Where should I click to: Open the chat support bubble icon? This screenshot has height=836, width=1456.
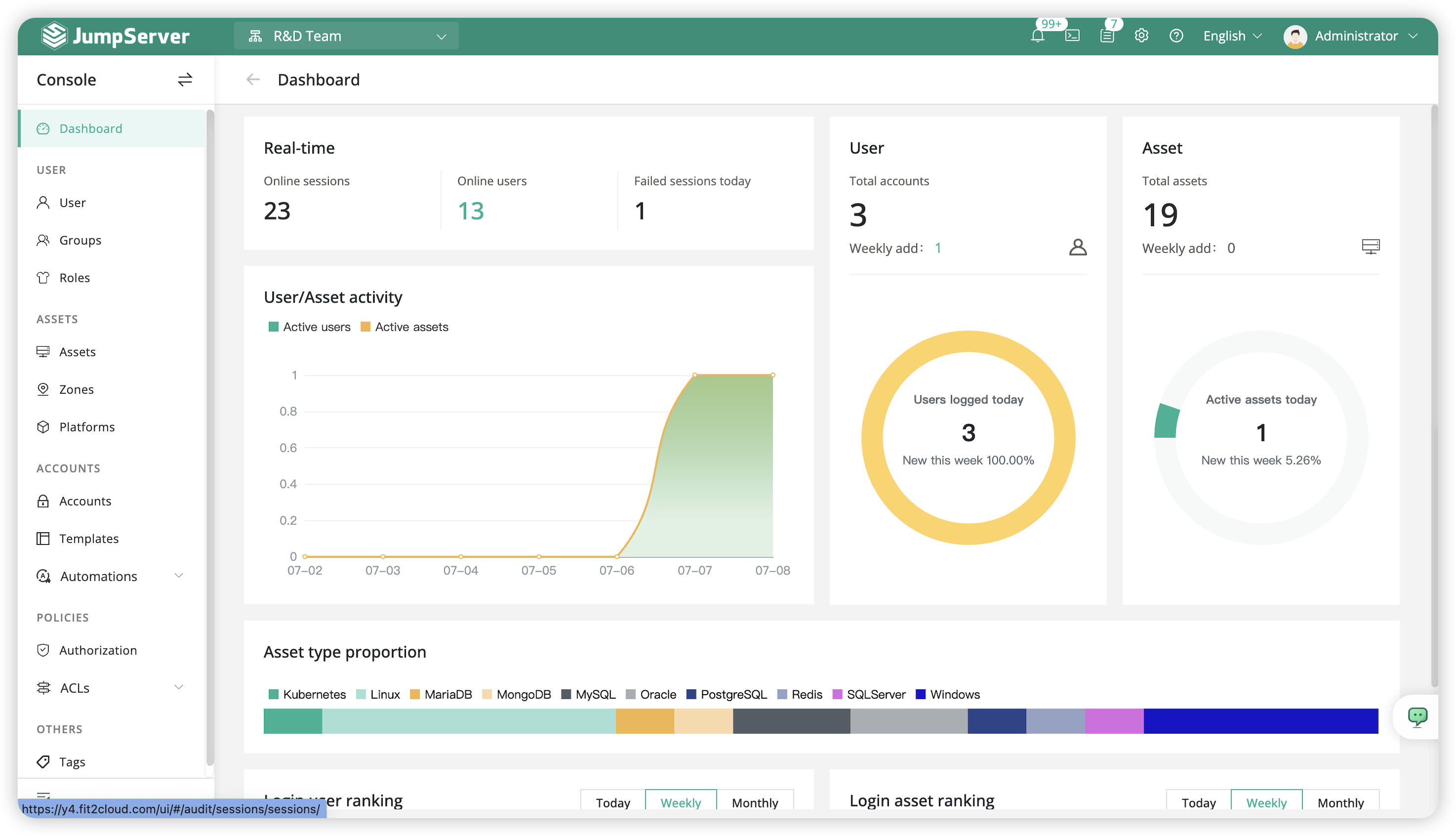click(1417, 716)
